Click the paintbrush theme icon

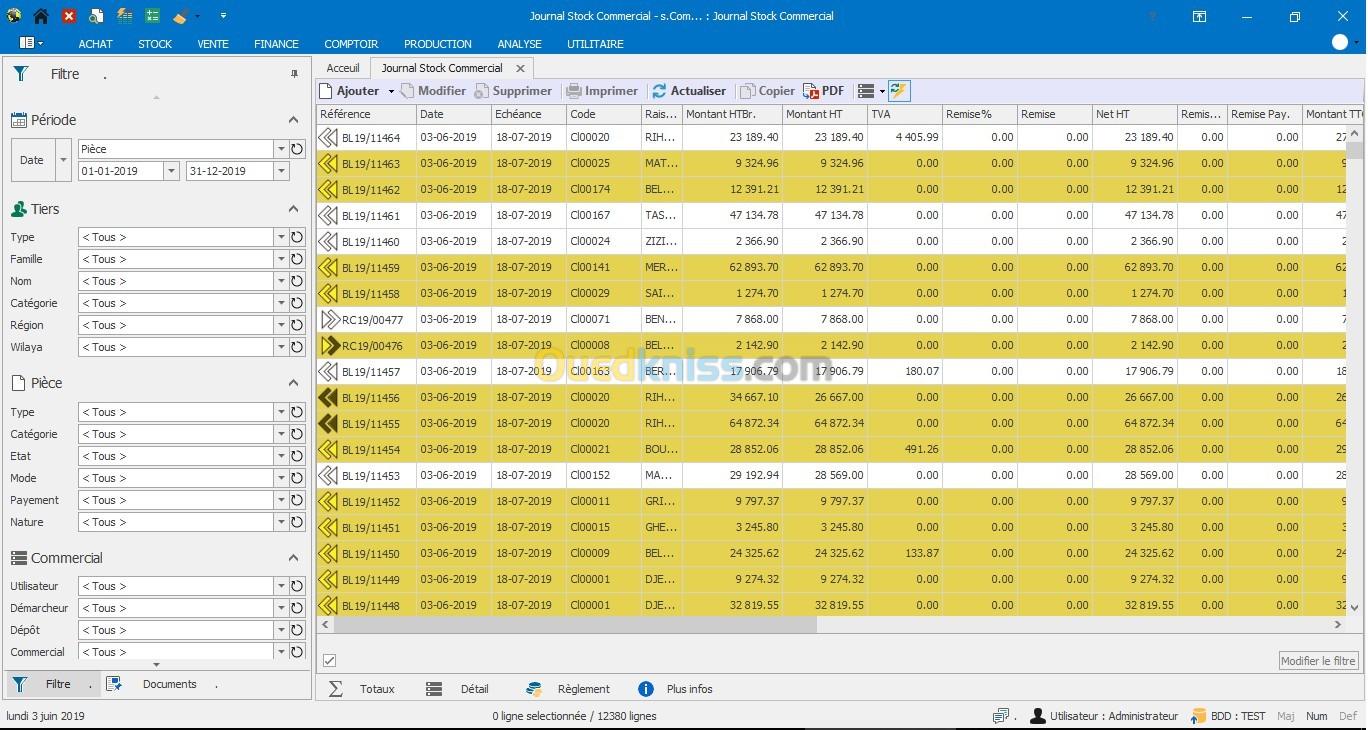pyautogui.click(x=180, y=16)
